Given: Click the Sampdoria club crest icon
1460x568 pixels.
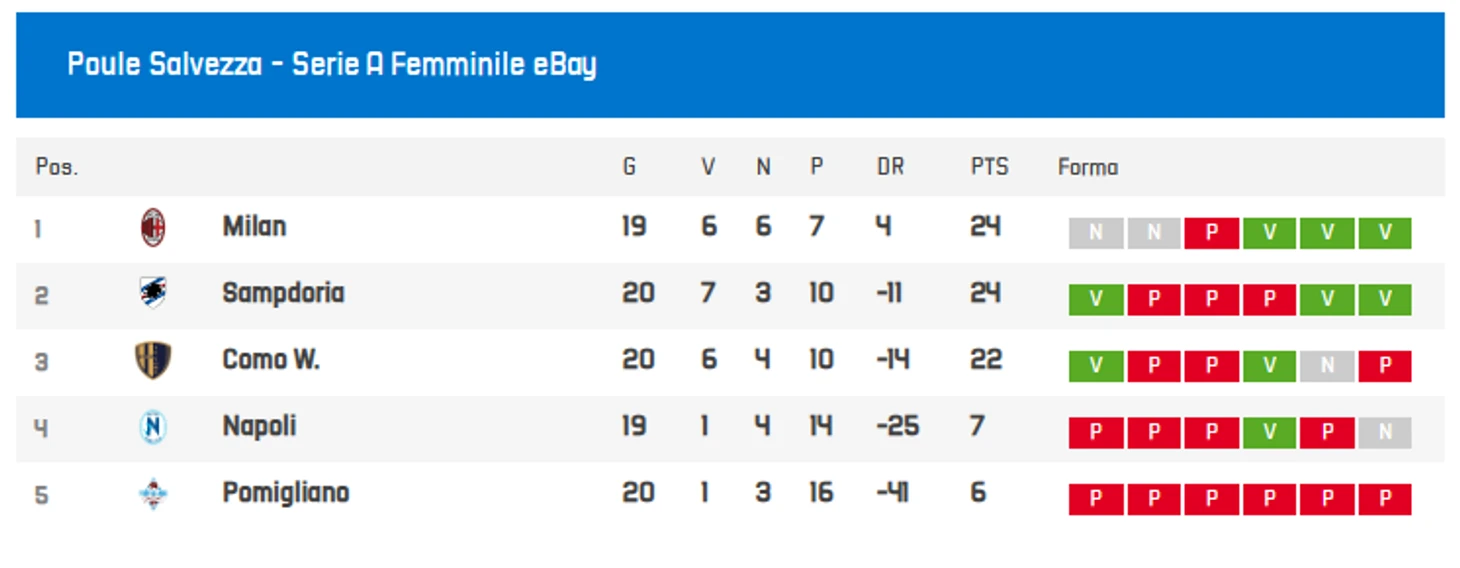Looking at the screenshot, I should pyautogui.click(x=153, y=293).
